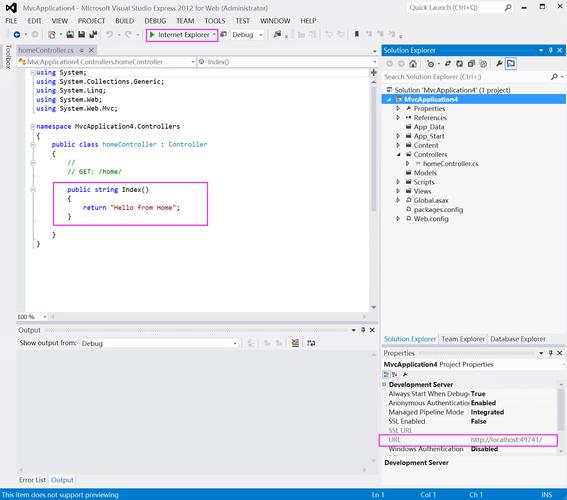Image resolution: width=567 pixels, height=500 pixels.
Task: Toggle the homeController.cs tab pin
Action: 82,50
